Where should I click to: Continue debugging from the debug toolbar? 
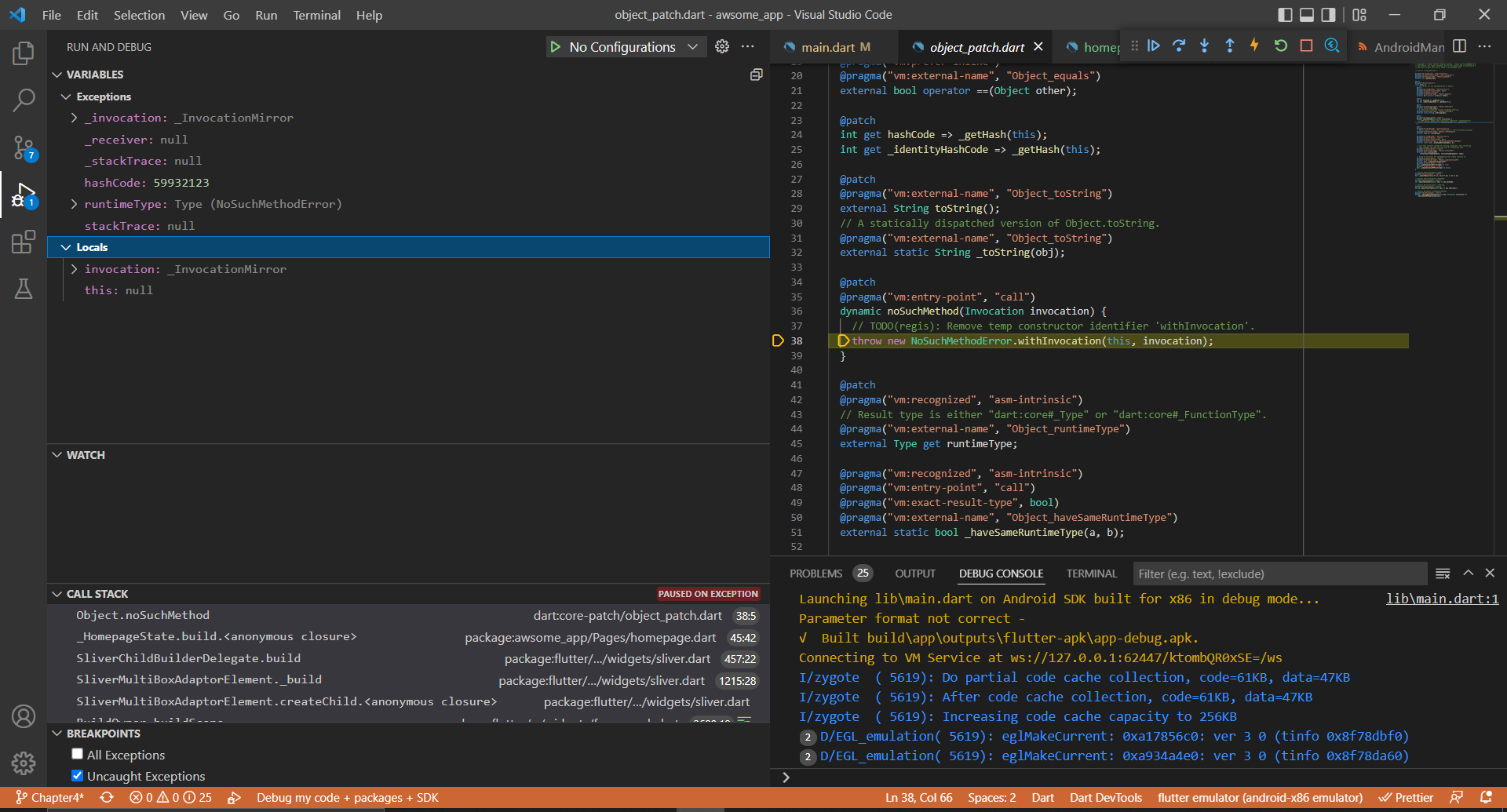(1154, 46)
